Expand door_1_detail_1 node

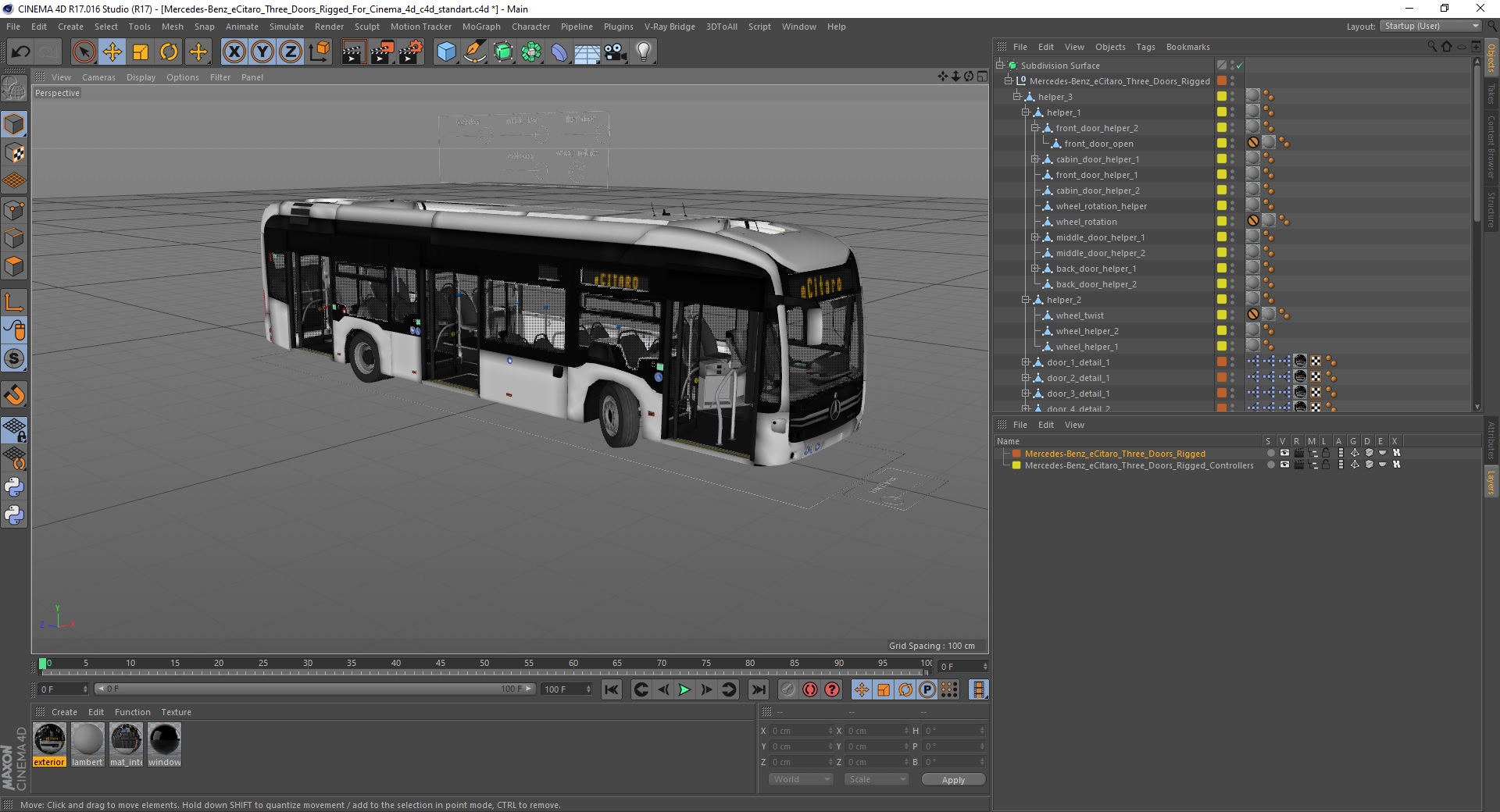coord(1026,362)
